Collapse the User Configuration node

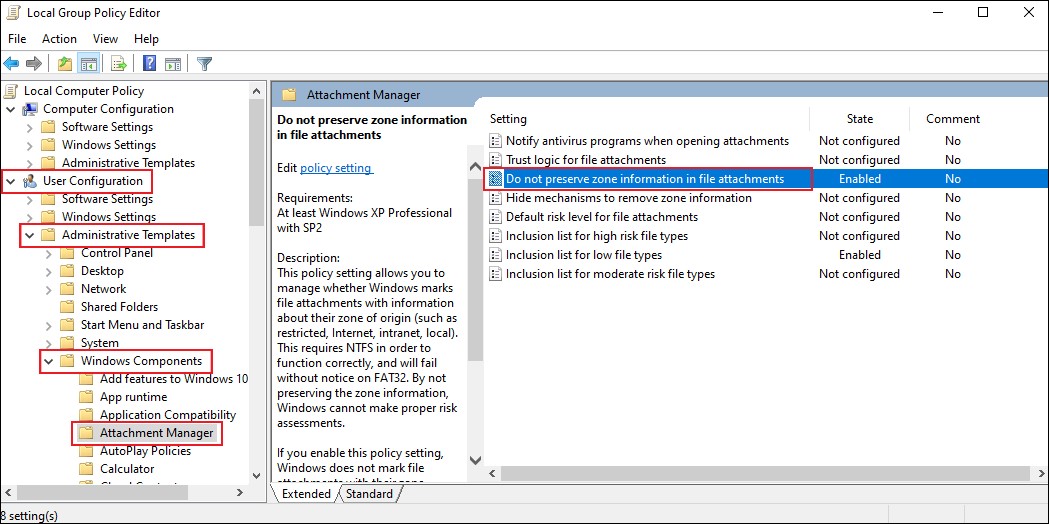pos(10,181)
